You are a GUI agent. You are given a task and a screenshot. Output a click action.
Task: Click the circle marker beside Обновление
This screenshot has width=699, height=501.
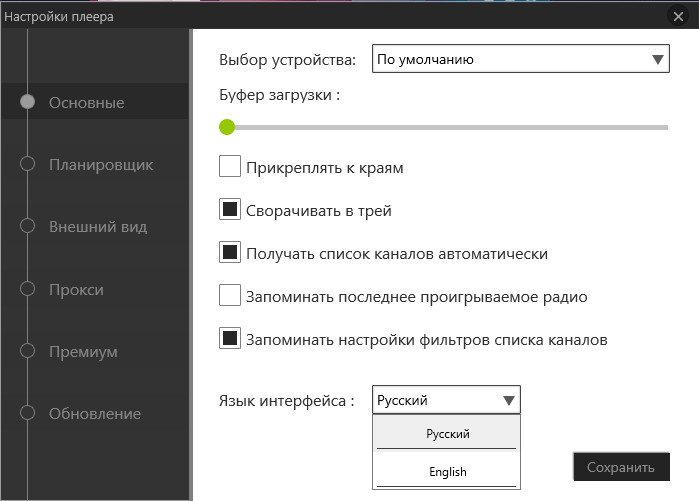27,413
